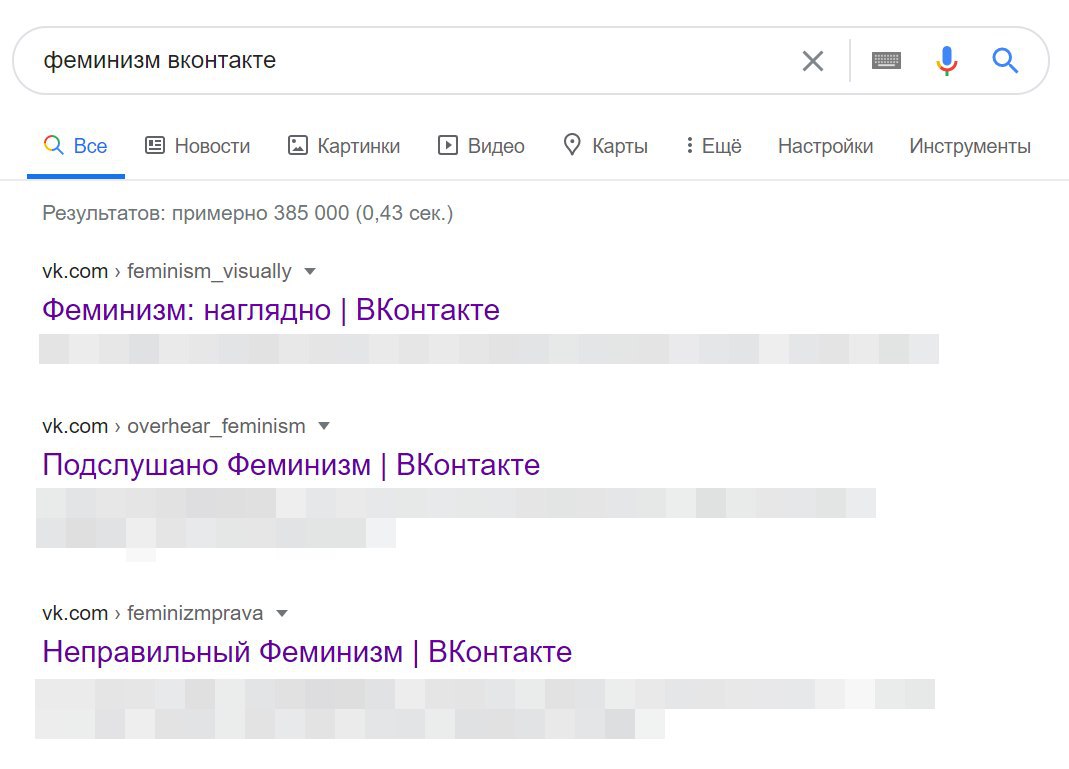The height and width of the screenshot is (769, 1069).
Task: Select the Все tab
Action: [76, 146]
